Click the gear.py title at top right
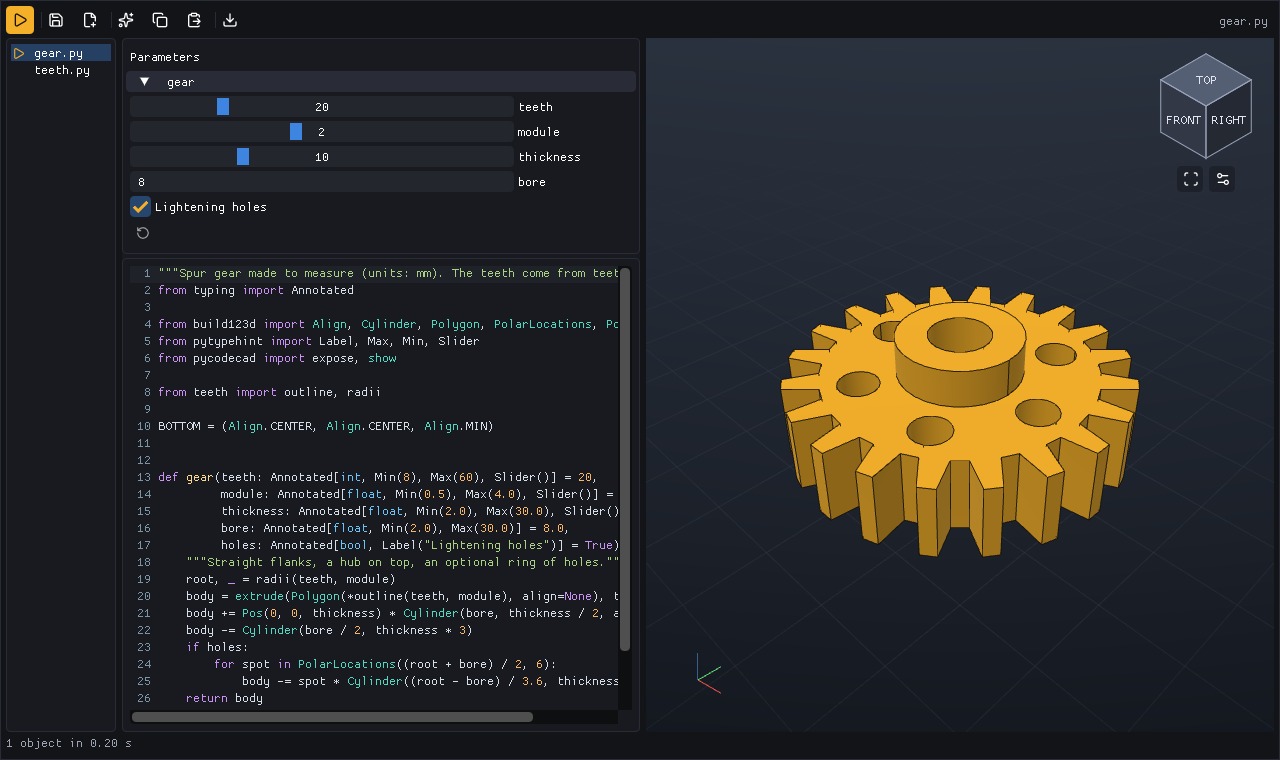The image size is (1280, 760). tap(1243, 21)
